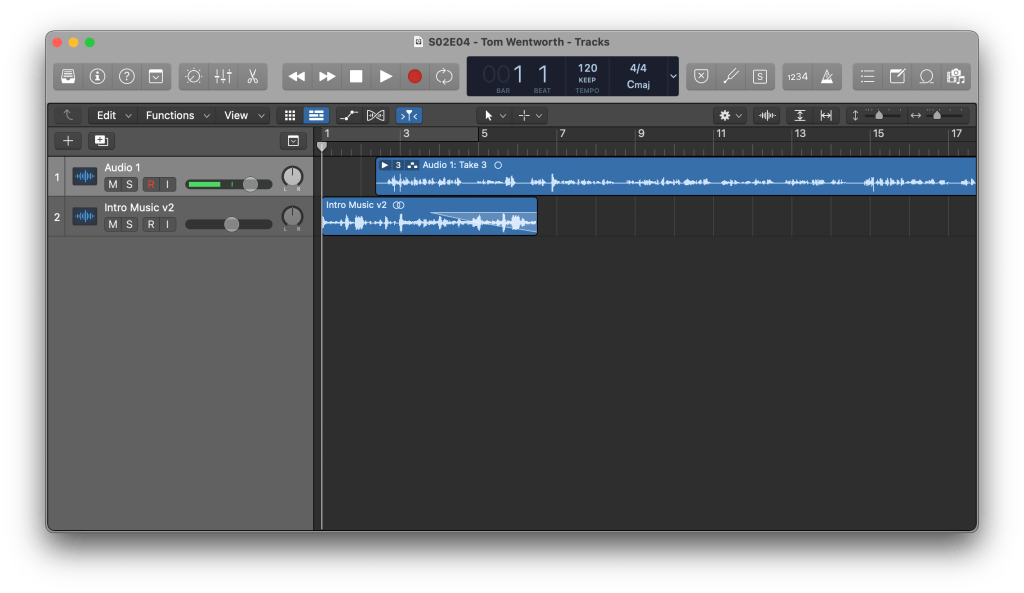Open the Functions menu
This screenshot has width=1024, height=593.
point(176,115)
